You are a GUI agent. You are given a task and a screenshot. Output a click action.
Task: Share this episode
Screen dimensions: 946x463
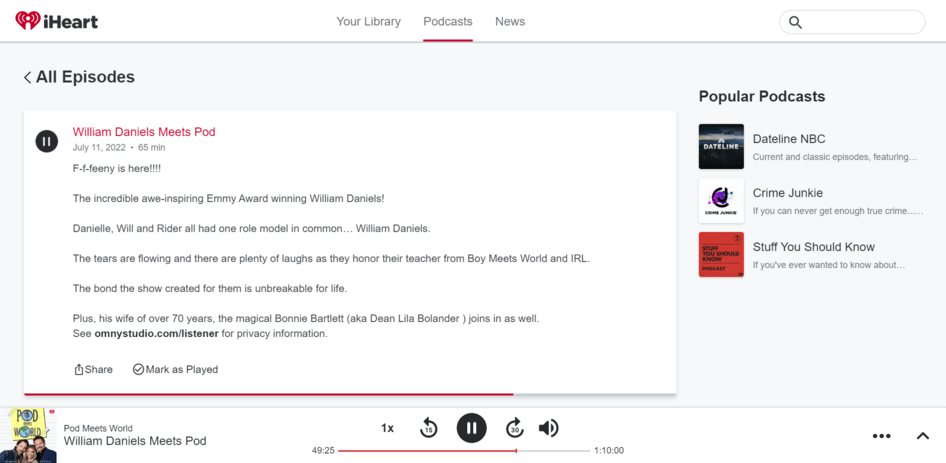point(93,369)
